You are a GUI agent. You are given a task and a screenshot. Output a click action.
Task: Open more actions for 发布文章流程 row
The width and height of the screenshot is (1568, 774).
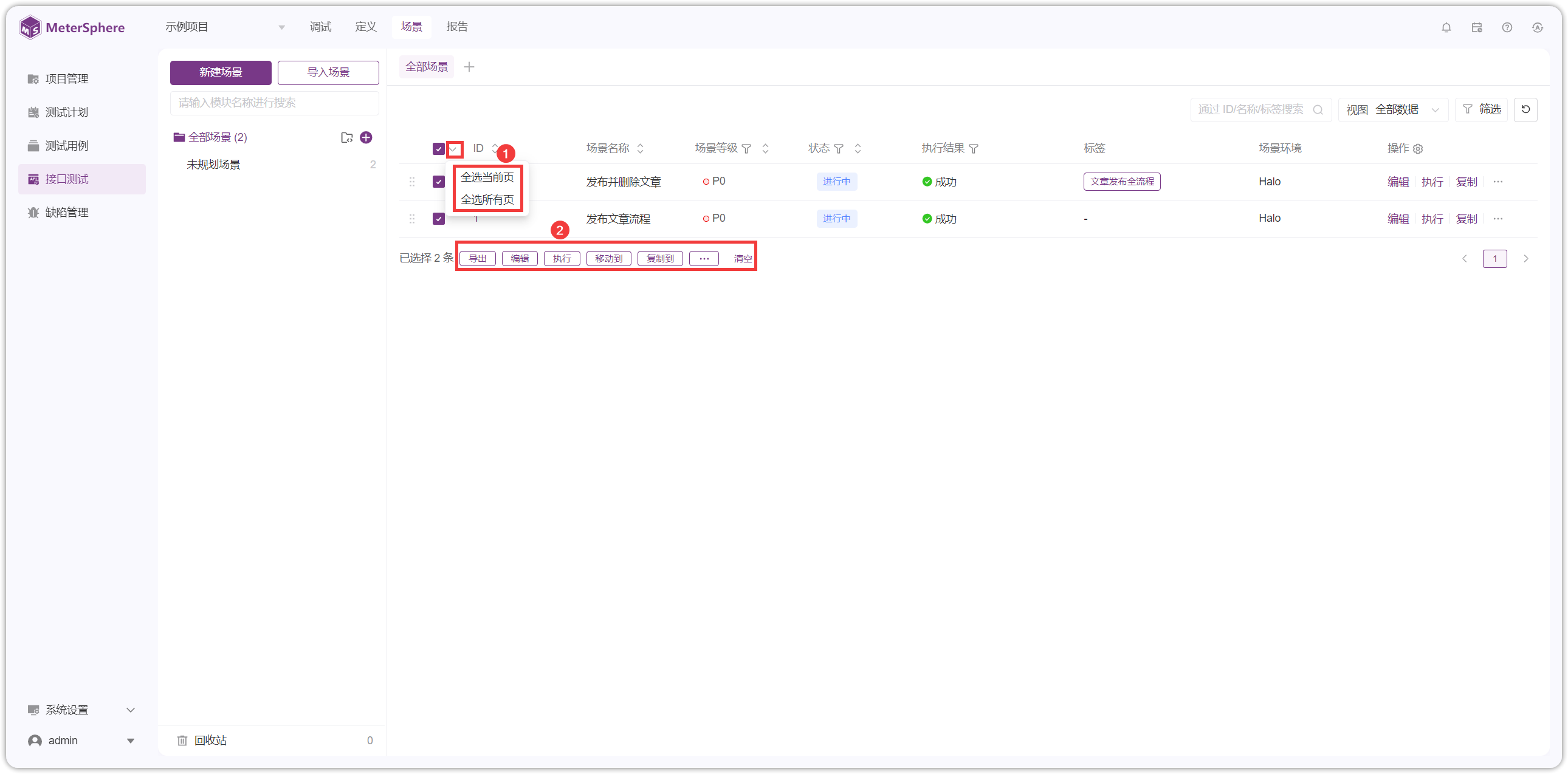coord(1498,219)
